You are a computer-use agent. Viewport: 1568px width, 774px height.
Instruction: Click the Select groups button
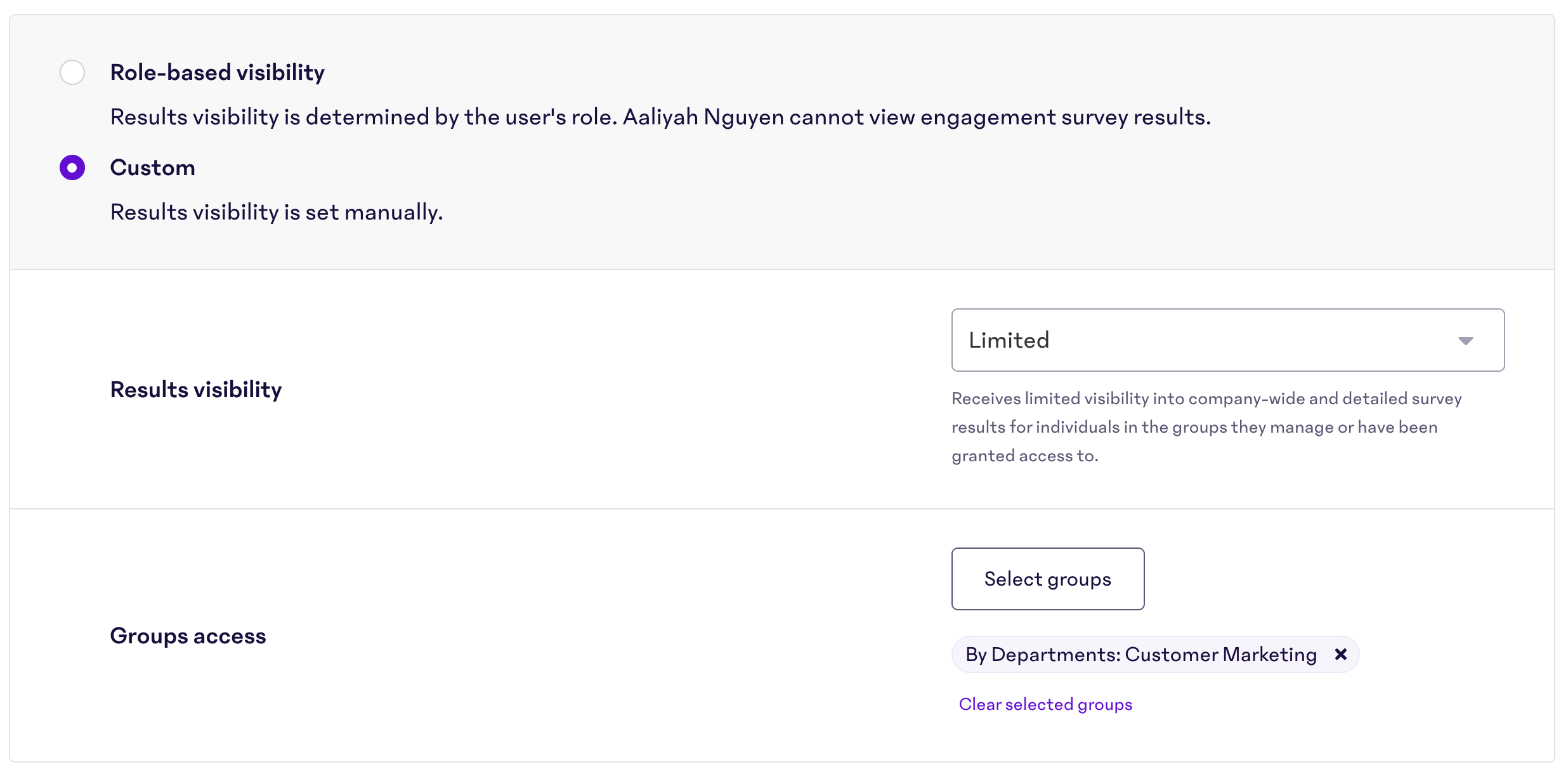click(1048, 579)
